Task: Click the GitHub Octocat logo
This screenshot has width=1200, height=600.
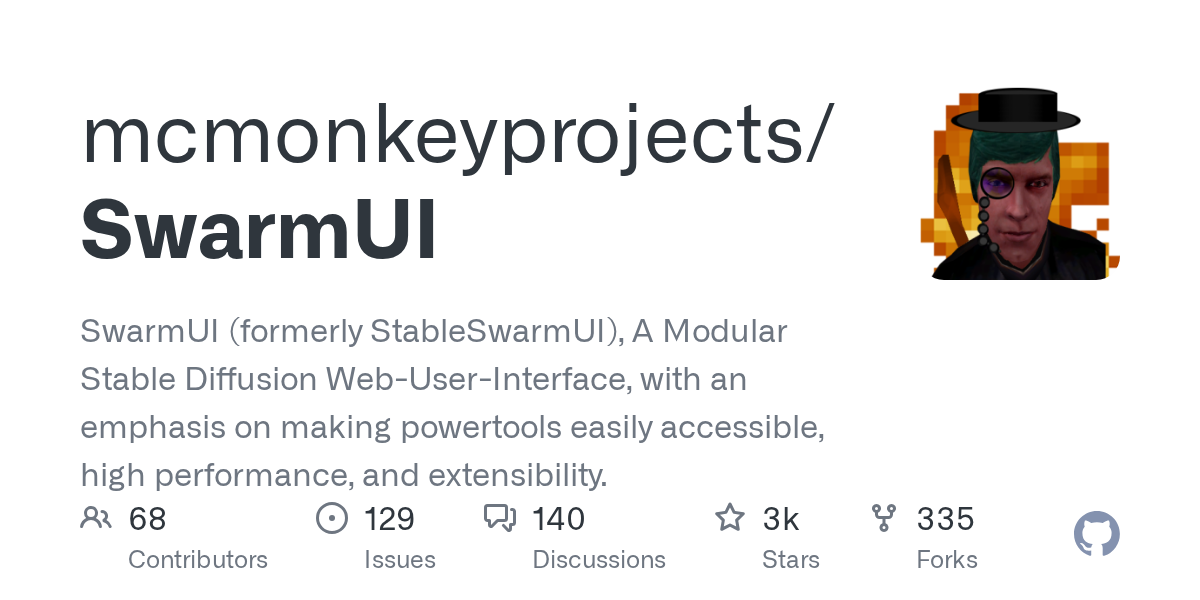Action: point(1096,534)
